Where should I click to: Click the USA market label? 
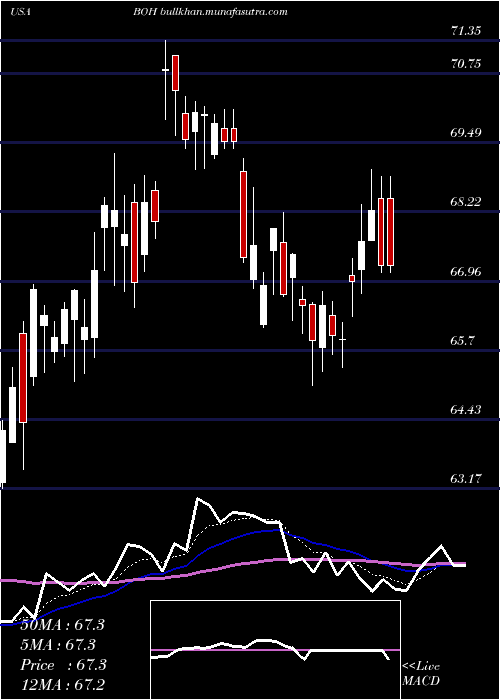pos(20,12)
